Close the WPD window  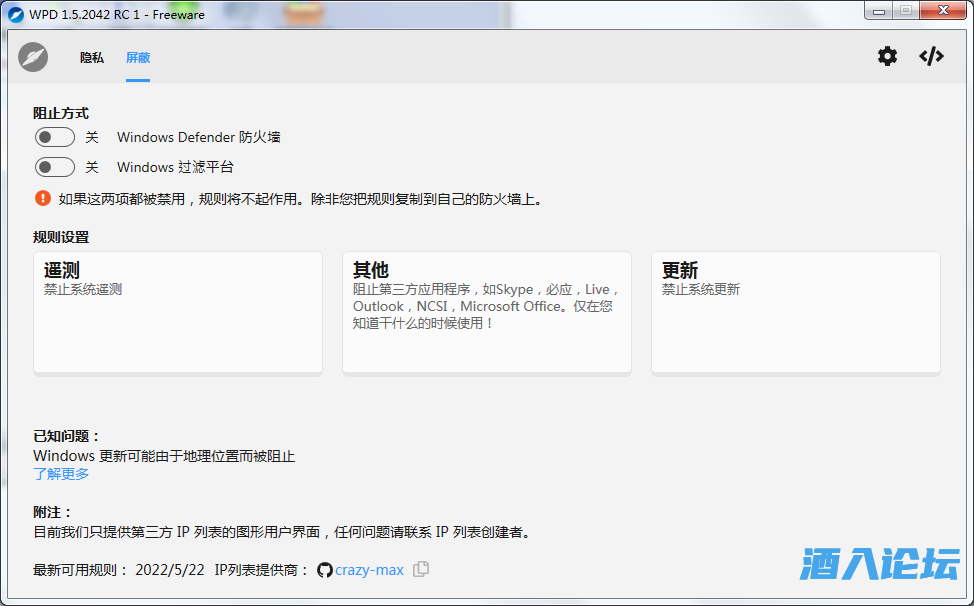pyautogui.click(x=943, y=11)
